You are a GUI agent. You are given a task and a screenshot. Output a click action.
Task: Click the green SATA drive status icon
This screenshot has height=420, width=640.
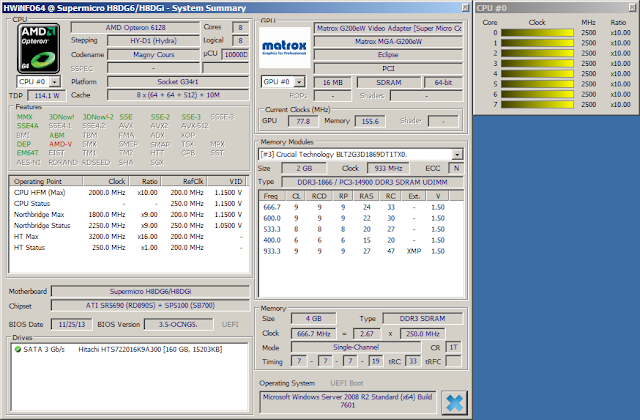coord(18,349)
